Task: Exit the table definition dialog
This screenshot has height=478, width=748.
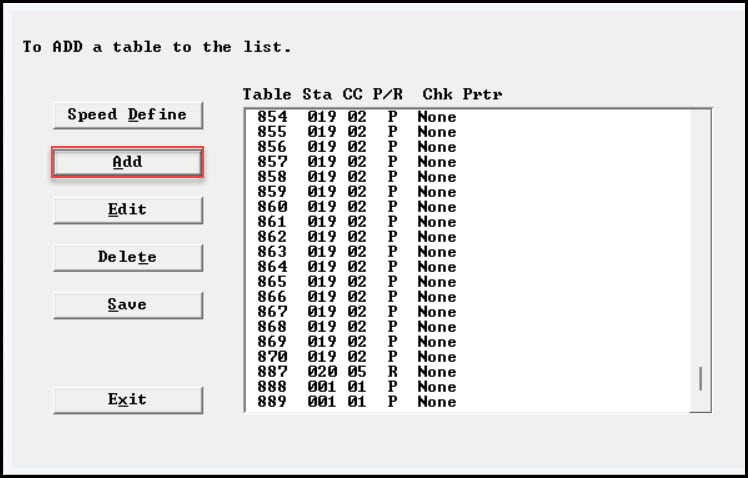Action: tap(127, 400)
